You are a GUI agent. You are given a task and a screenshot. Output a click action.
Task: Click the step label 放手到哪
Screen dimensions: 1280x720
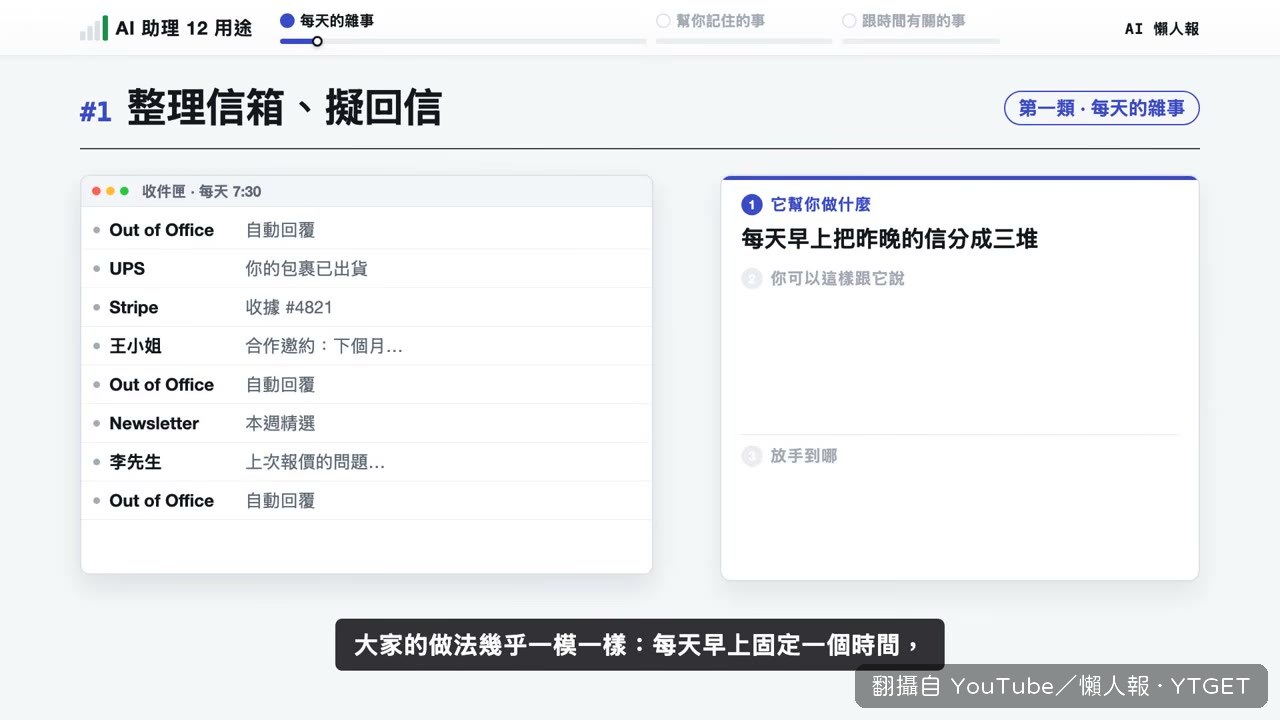point(804,456)
